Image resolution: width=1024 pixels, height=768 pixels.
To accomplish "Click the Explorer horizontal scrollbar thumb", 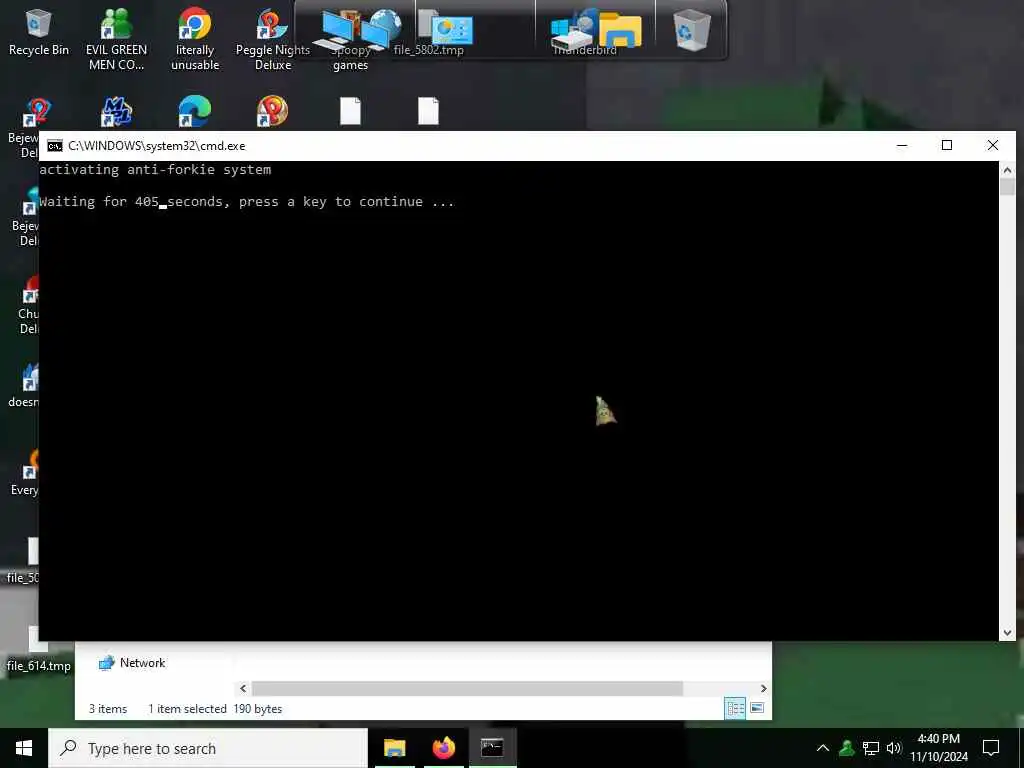I will pos(467,688).
